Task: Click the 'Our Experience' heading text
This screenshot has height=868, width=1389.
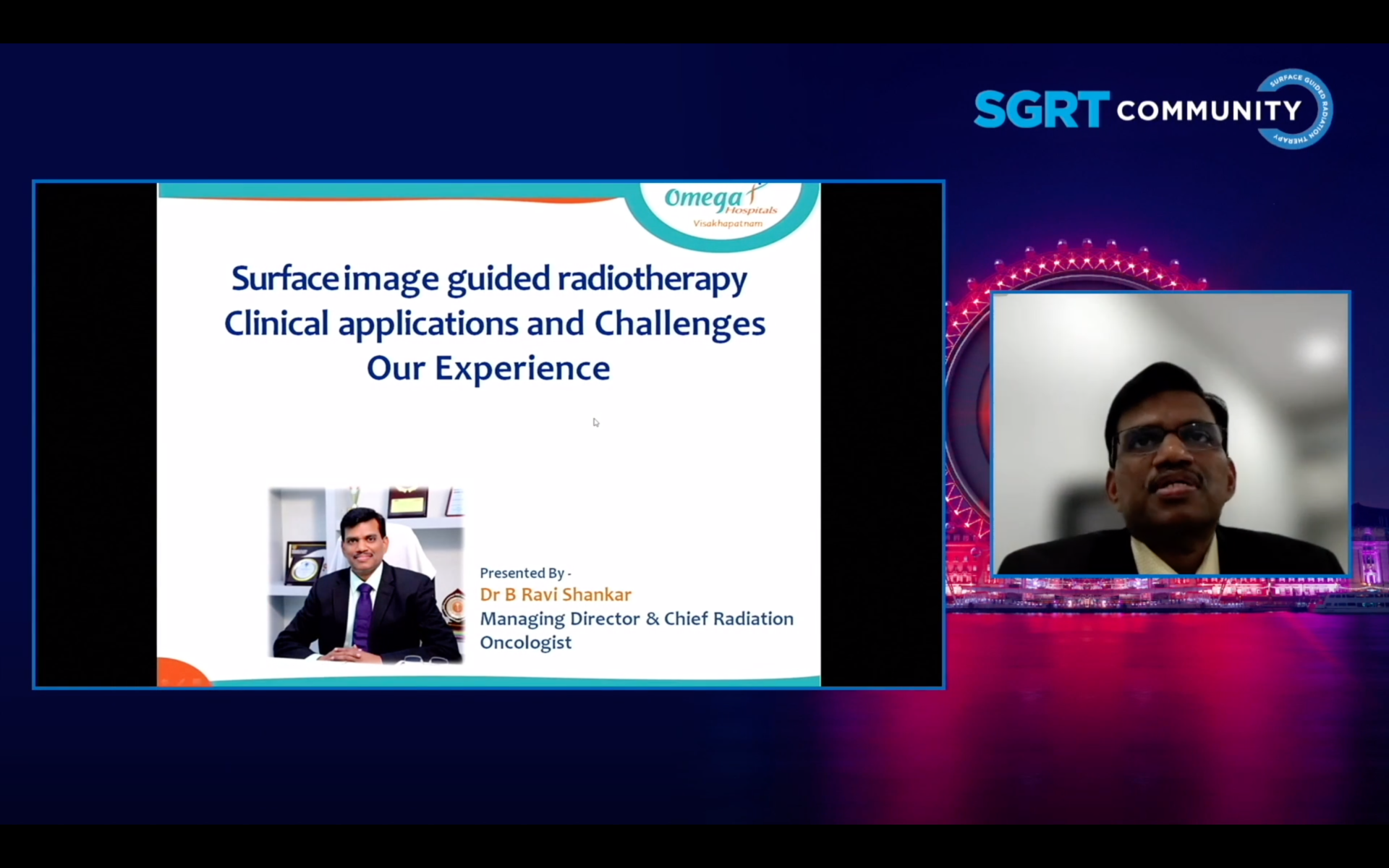Action: tap(488, 368)
